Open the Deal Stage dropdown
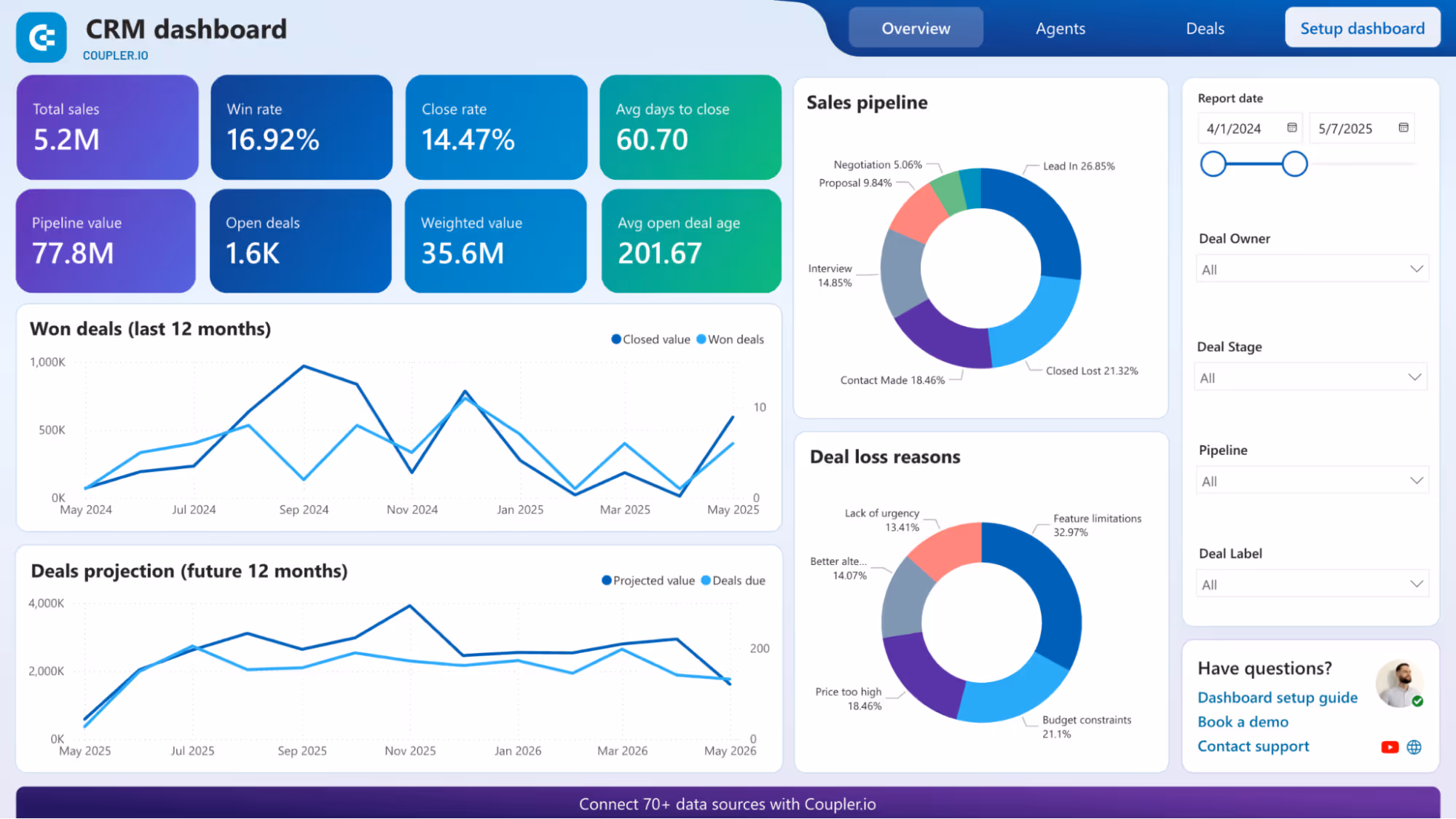Screen dimensions: 1456x819 [1310, 376]
